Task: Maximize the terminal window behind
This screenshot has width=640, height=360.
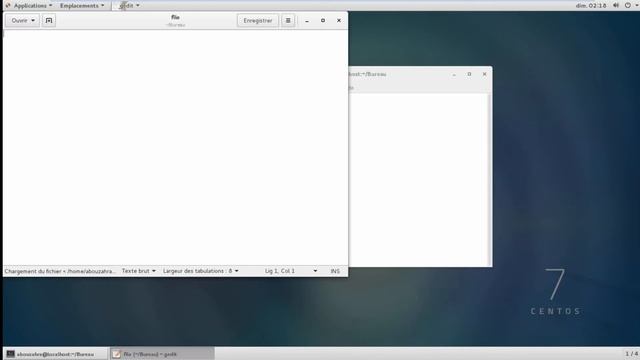Action: point(469,74)
